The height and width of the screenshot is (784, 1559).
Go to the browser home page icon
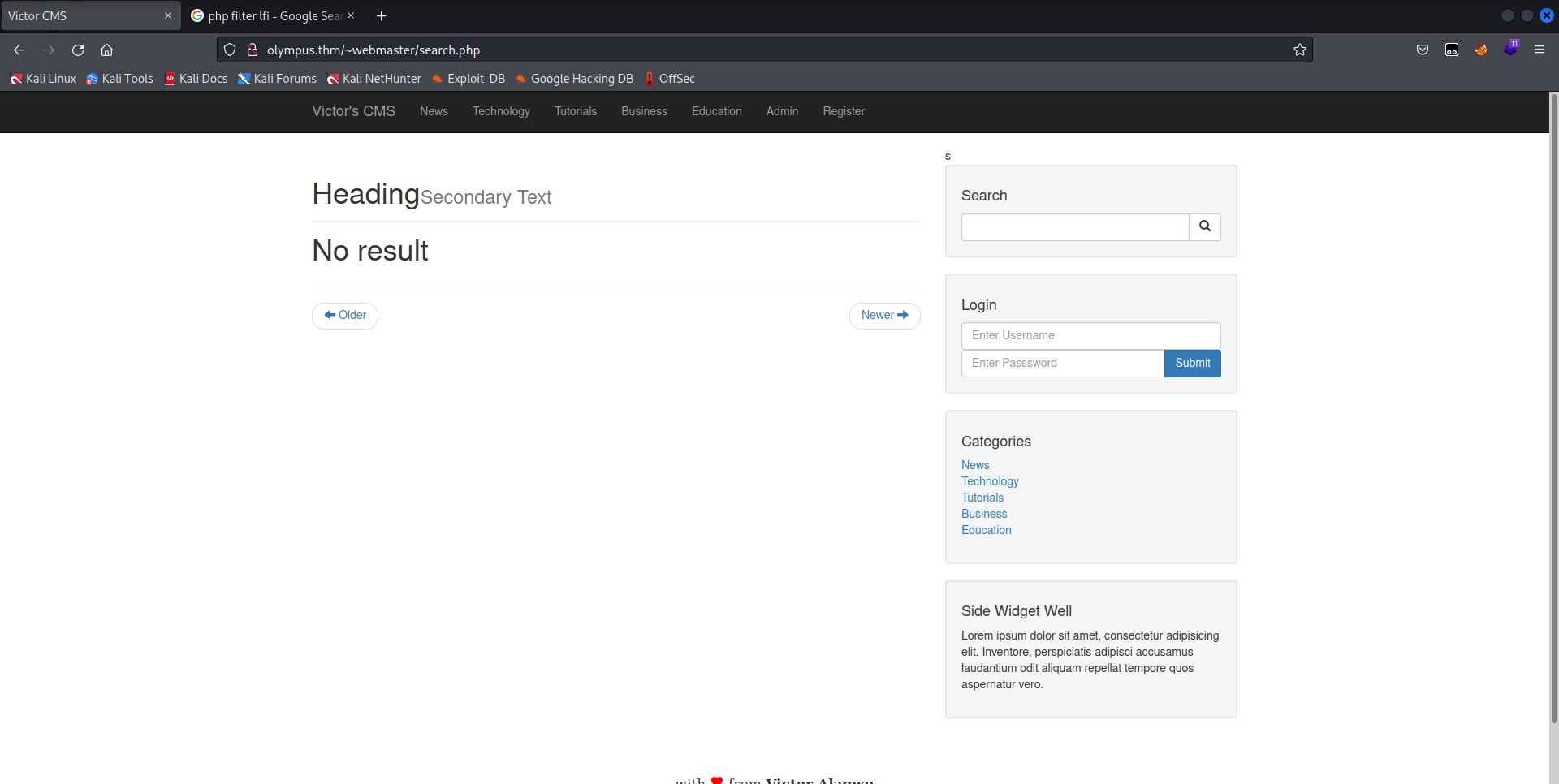point(106,50)
